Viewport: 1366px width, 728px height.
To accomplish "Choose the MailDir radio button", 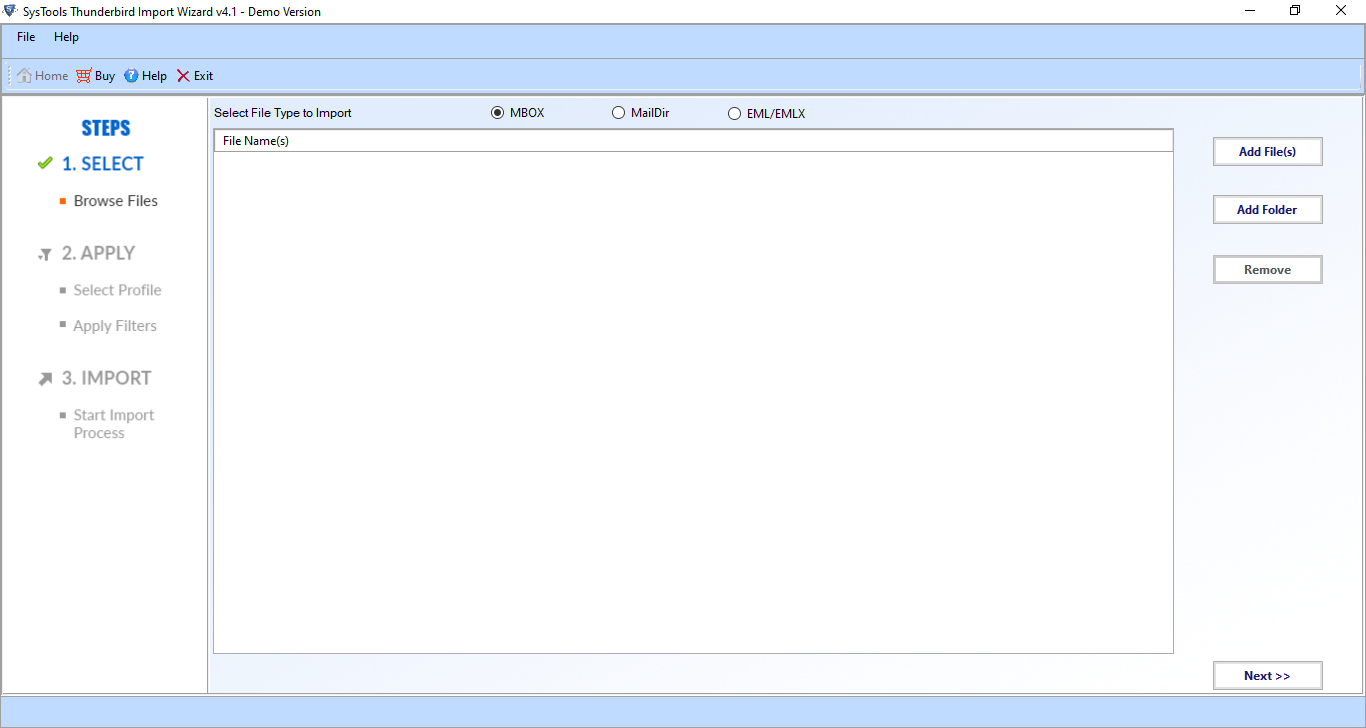I will click(619, 113).
